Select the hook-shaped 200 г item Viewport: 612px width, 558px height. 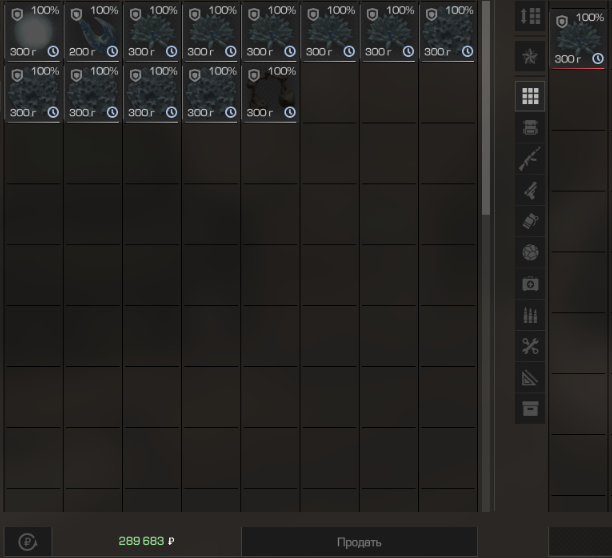[93, 32]
